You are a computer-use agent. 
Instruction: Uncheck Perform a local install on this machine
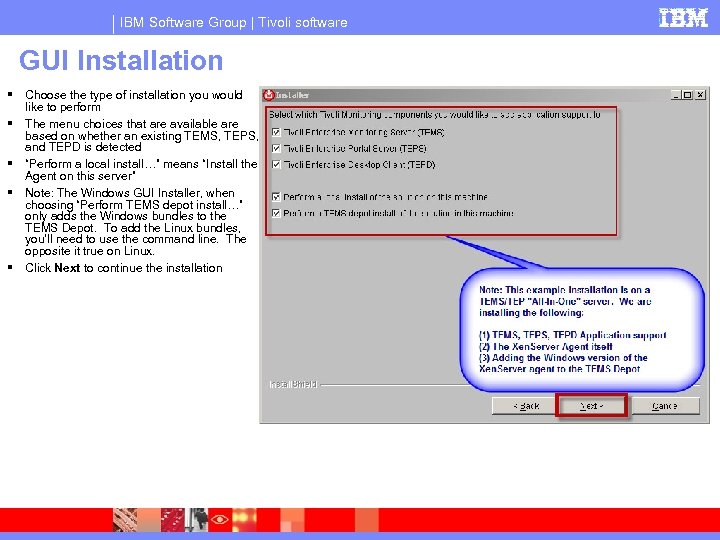pyautogui.click(x=276, y=197)
